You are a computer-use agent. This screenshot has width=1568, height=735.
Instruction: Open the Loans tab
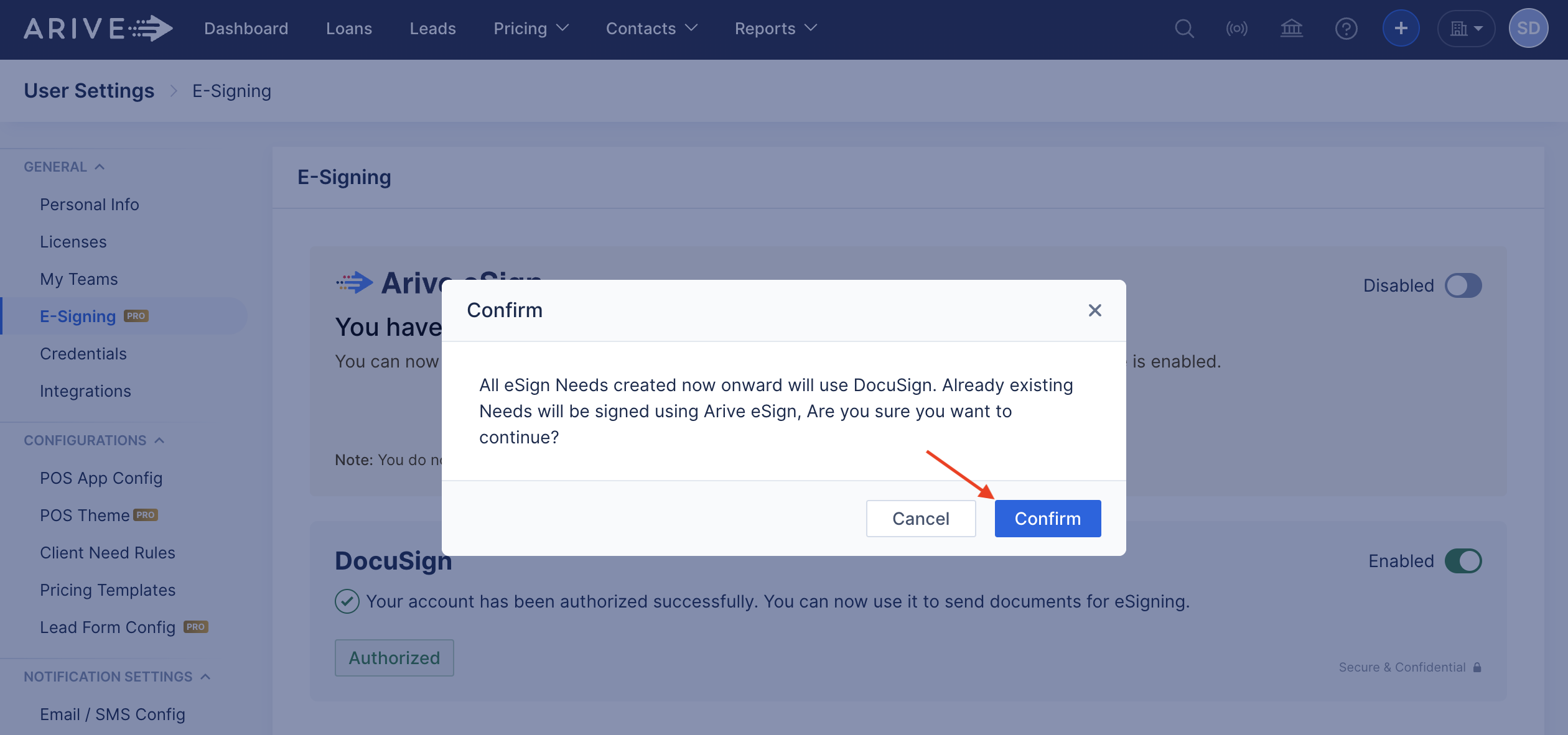click(348, 29)
